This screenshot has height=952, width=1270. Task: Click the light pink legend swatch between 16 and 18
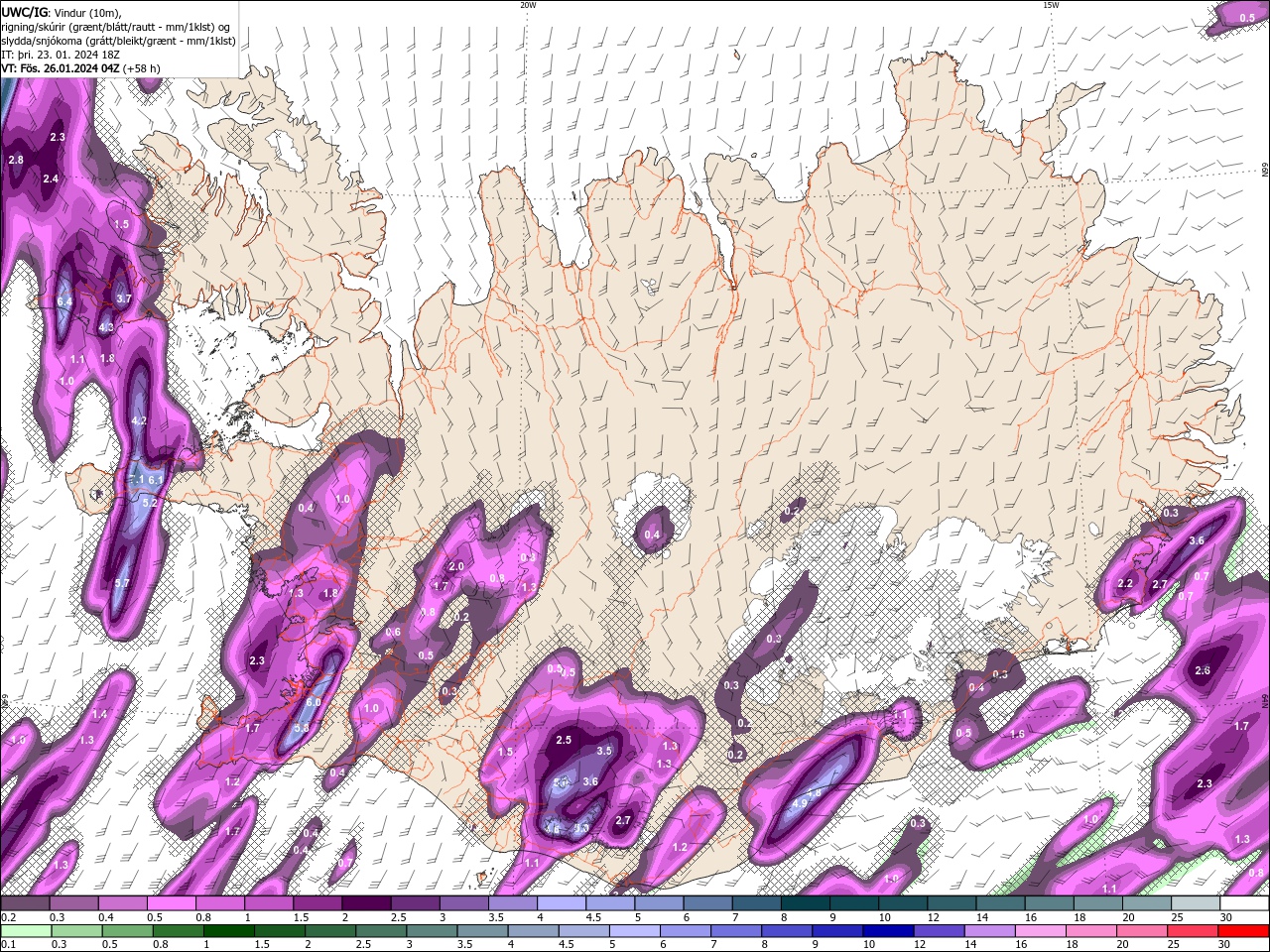[1039, 931]
